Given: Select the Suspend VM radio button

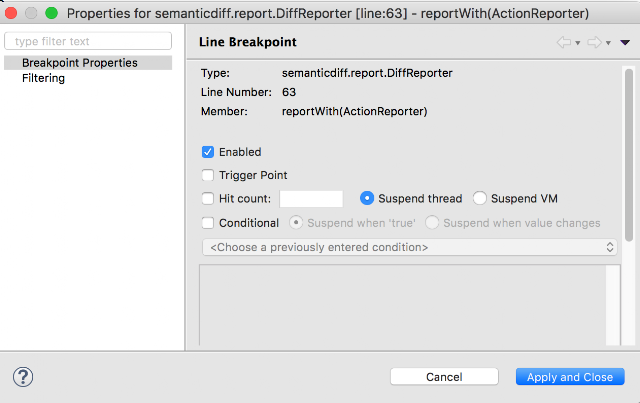Looking at the screenshot, I should (x=480, y=198).
